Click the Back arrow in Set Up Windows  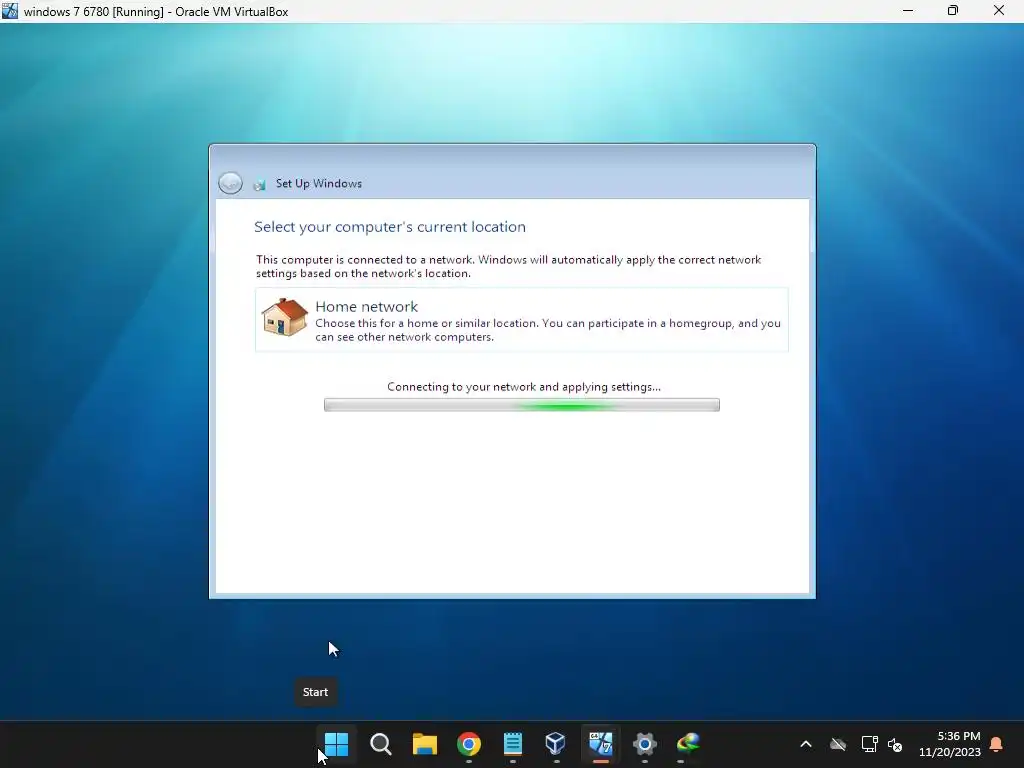coord(231,184)
